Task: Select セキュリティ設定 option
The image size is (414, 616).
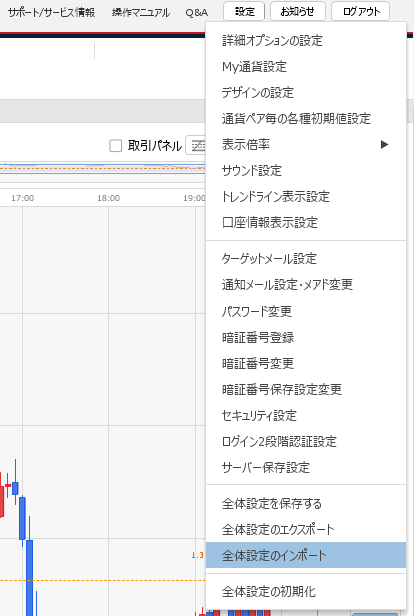Action: (306, 415)
